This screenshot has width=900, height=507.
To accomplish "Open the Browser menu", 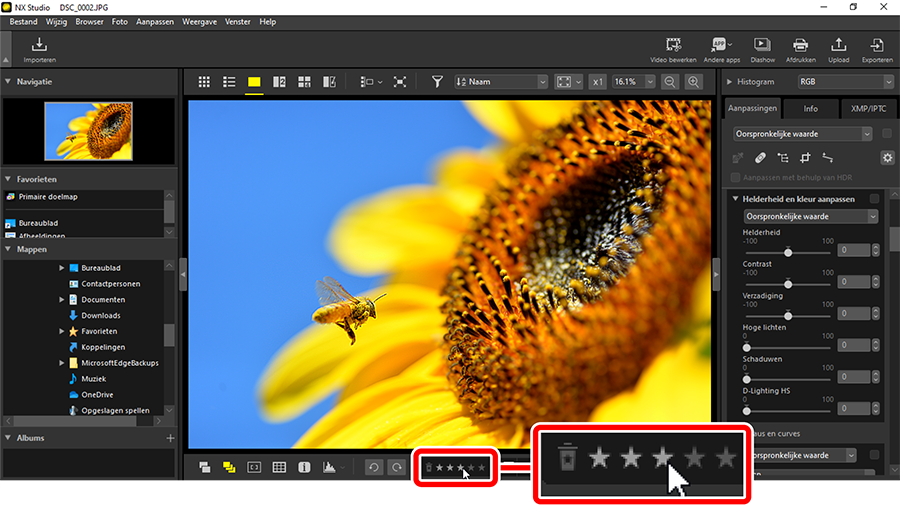I will click(90, 22).
